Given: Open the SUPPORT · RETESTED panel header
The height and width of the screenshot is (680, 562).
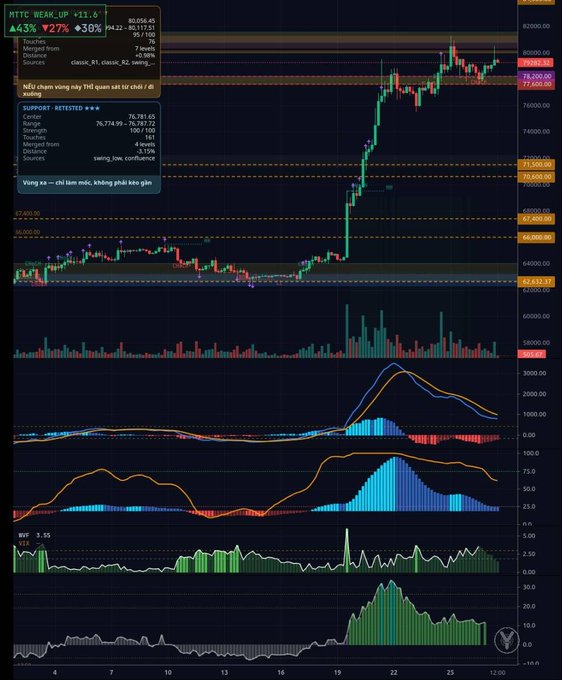Looking at the screenshot, I should [61, 108].
